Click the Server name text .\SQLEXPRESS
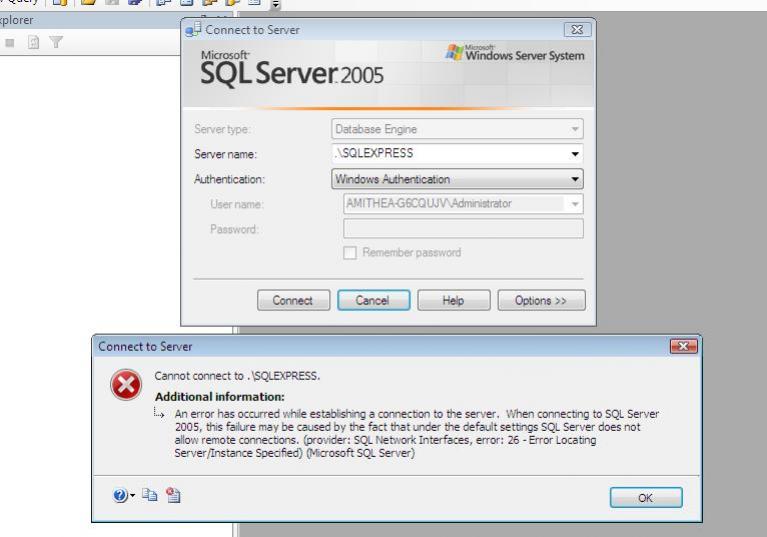 coord(374,153)
